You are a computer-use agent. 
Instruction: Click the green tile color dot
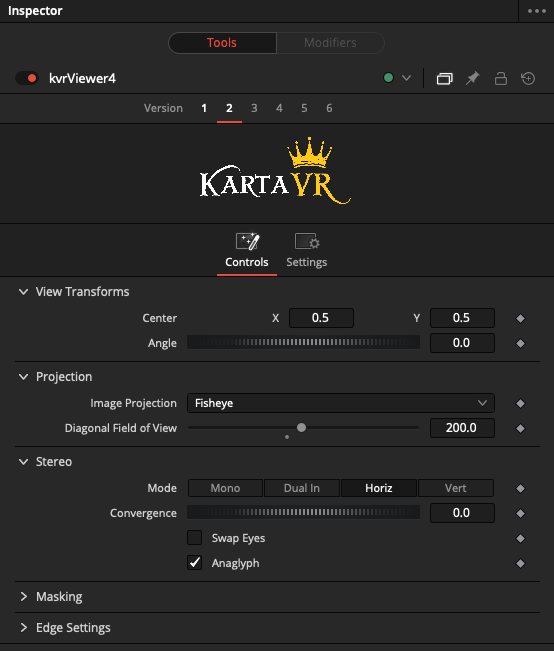388,78
